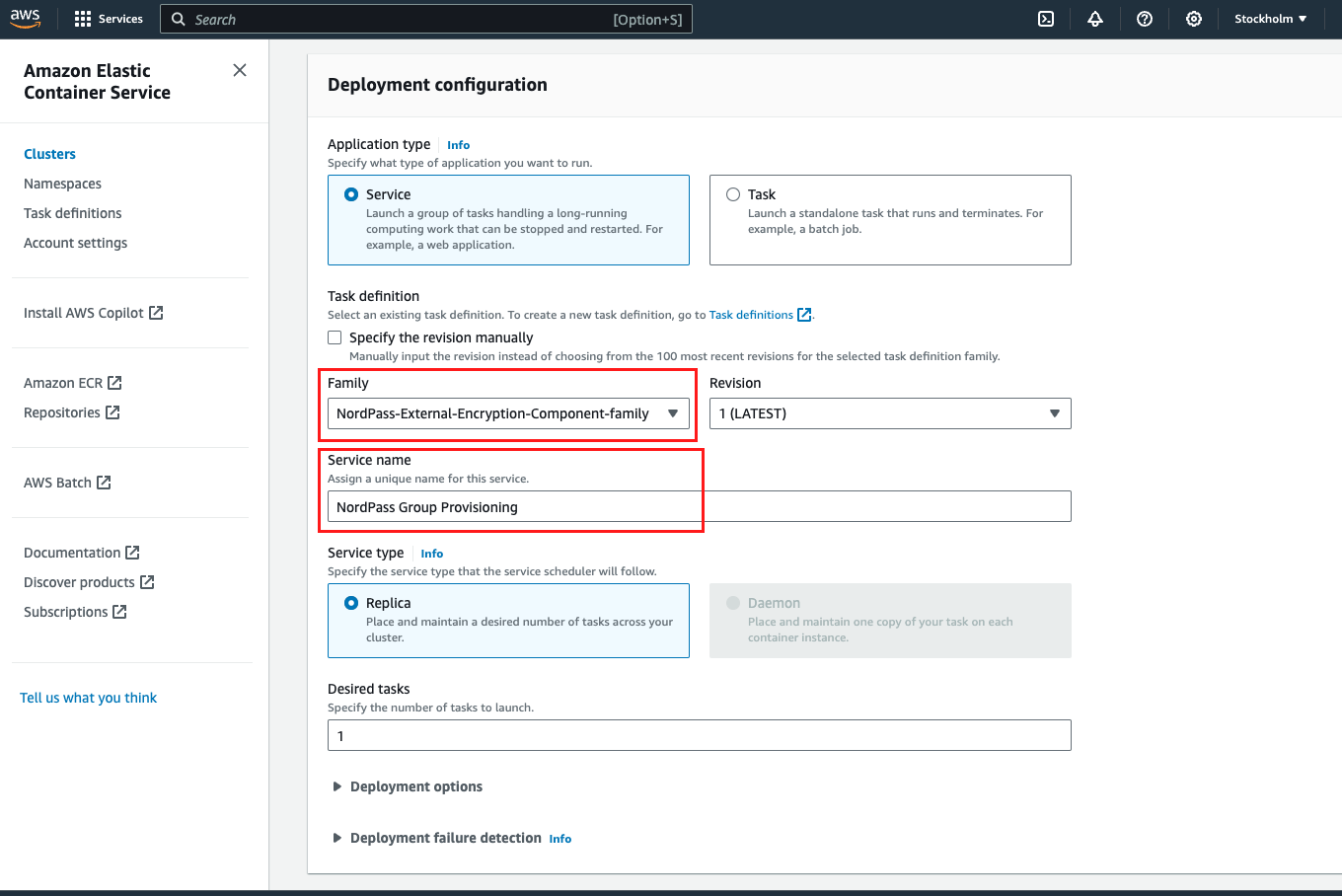Screen dimensions: 1342x896
Task: Click the external link icon next to Amazon ECR
Action: [114, 383]
